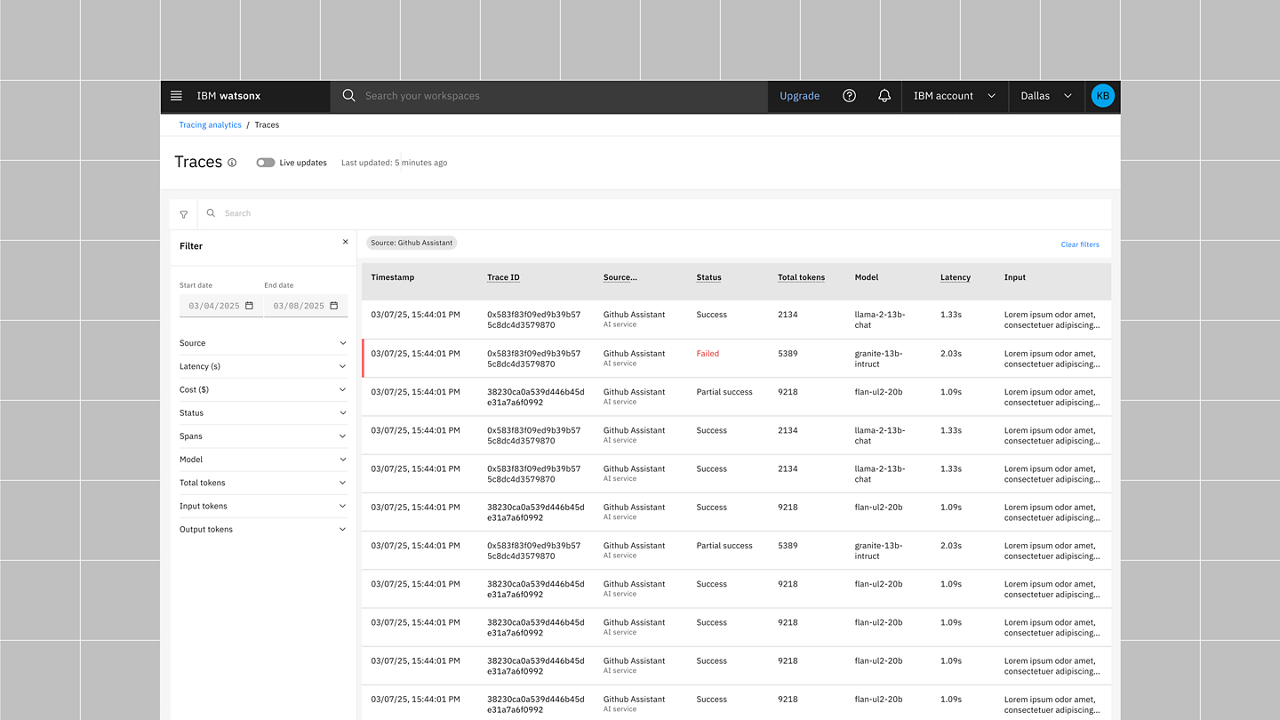Click Clear filters
The height and width of the screenshot is (720, 1280).
pos(1080,245)
